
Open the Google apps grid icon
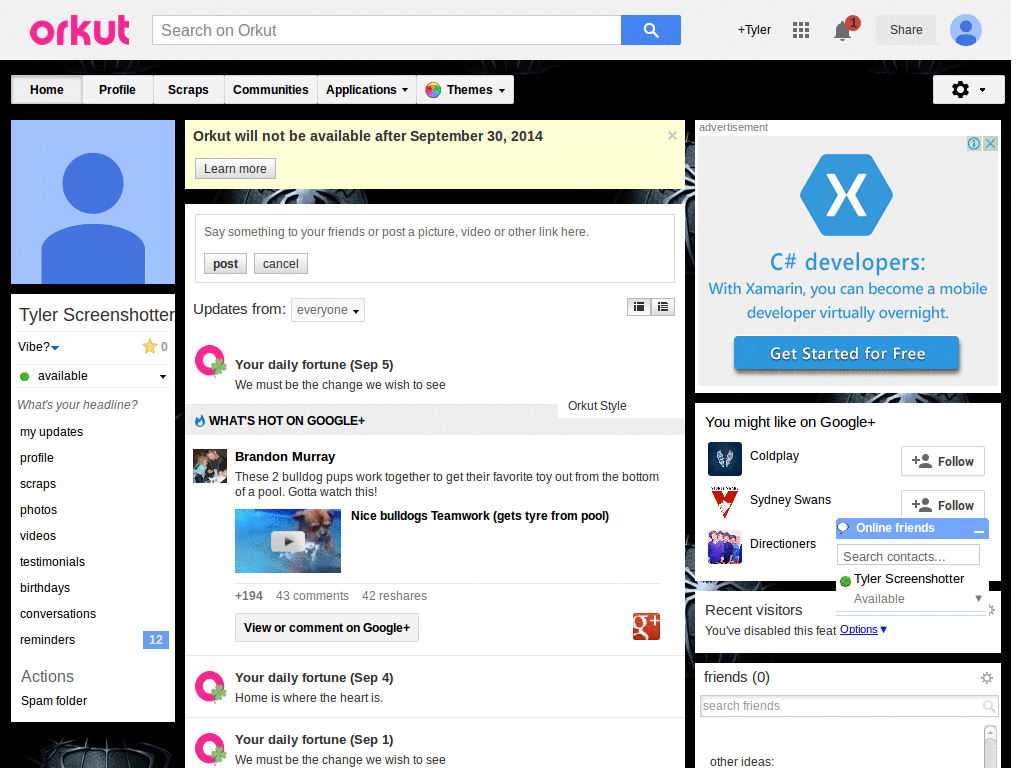[801, 30]
